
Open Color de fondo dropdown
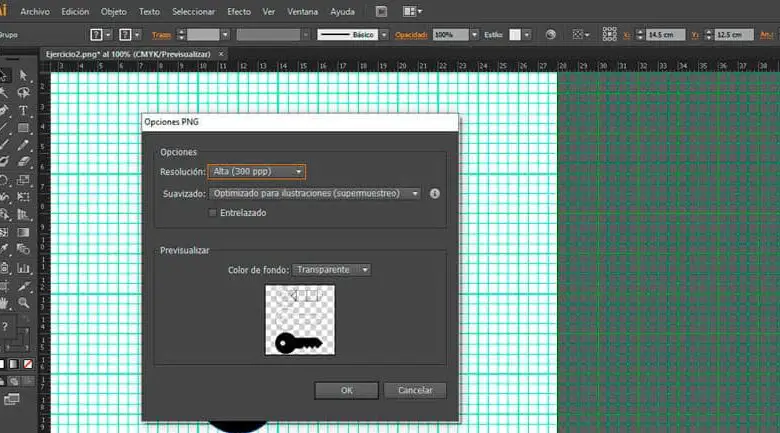coord(332,270)
